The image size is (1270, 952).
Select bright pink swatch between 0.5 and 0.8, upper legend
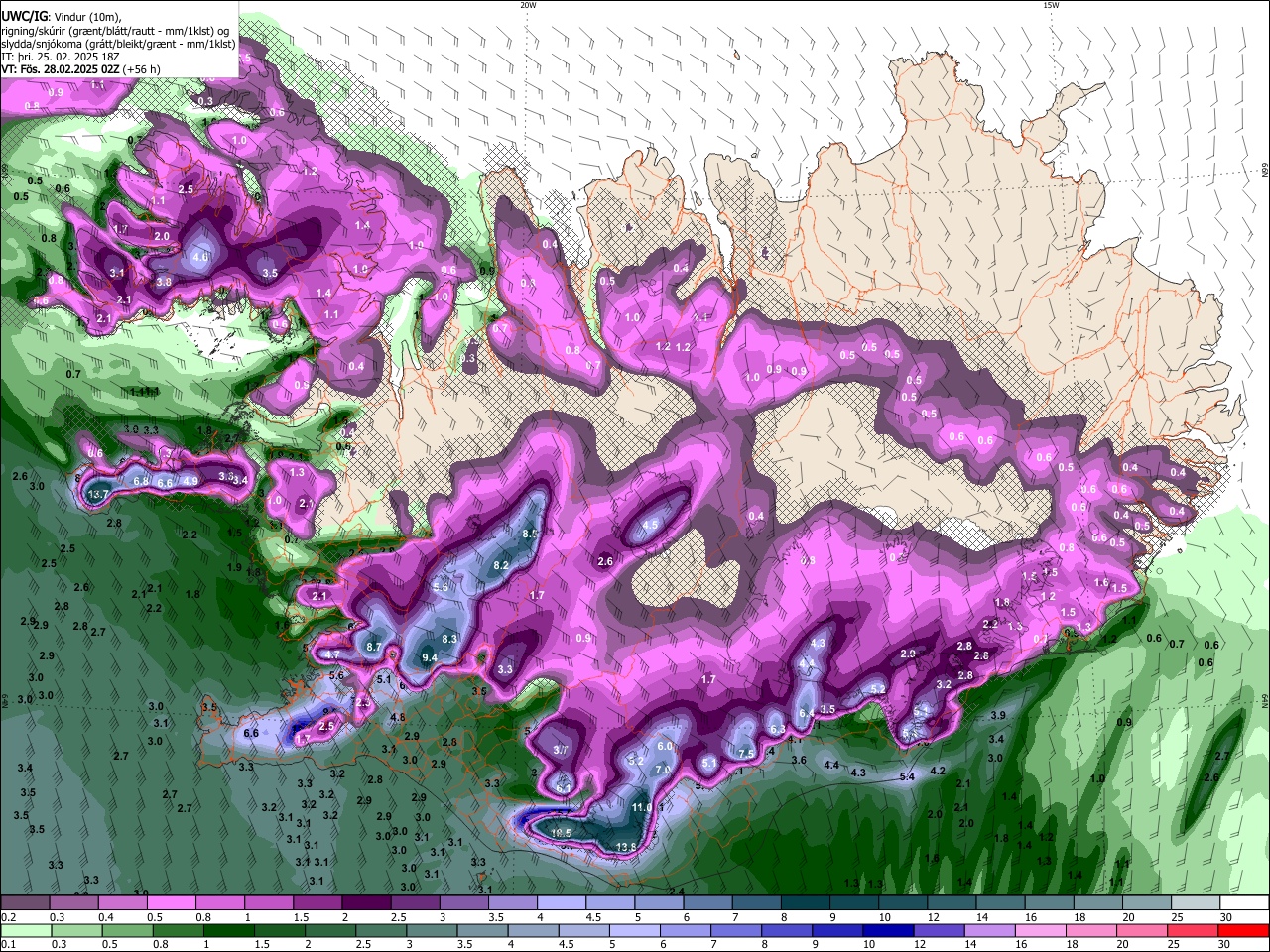point(171,903)
